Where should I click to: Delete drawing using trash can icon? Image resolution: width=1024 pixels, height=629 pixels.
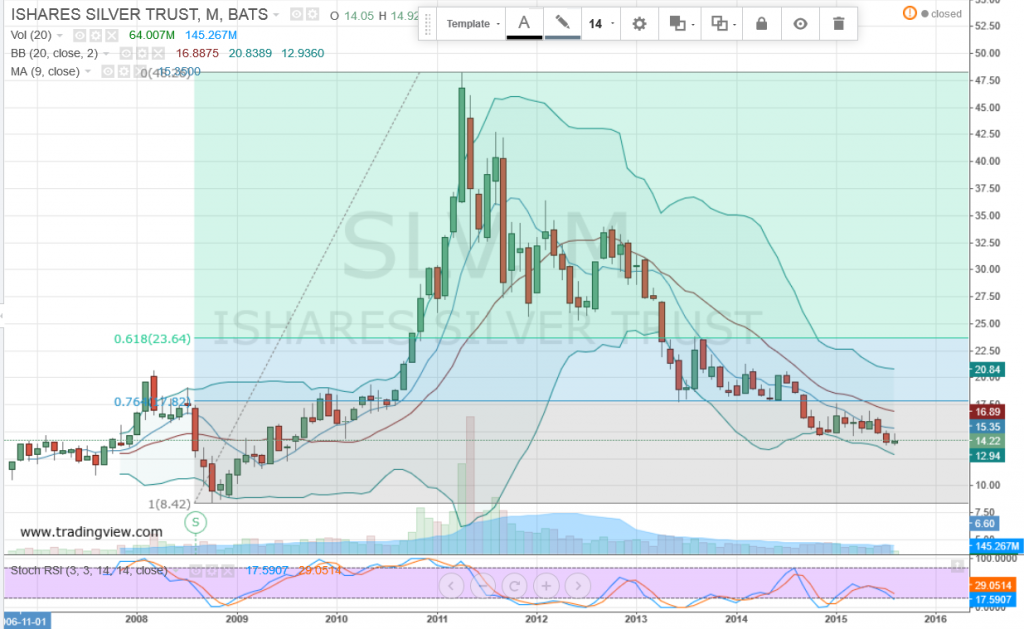[839, 24]
